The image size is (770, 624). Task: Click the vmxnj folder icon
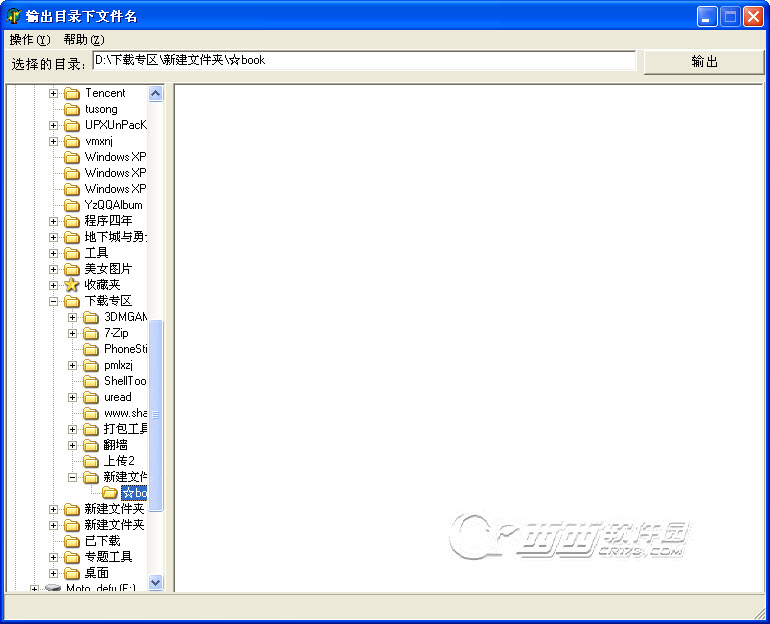coord(72,141)
